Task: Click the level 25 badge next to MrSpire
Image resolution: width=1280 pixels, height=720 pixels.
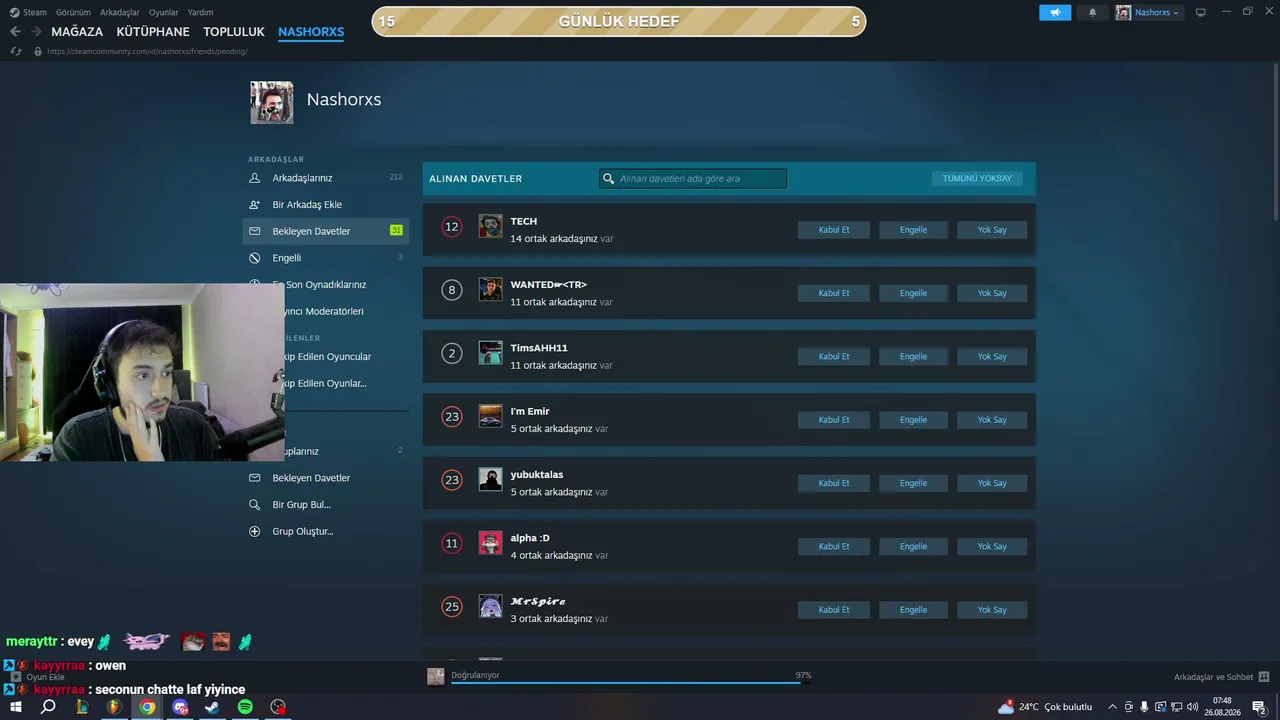Action: (452, 607)
